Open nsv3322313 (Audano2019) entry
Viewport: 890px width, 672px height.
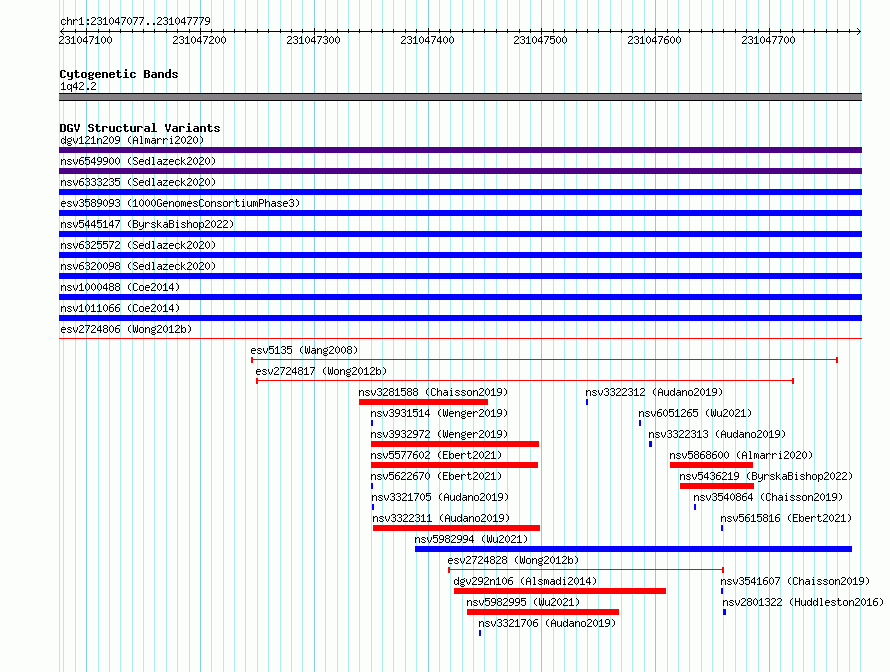(x=717, y=434)
